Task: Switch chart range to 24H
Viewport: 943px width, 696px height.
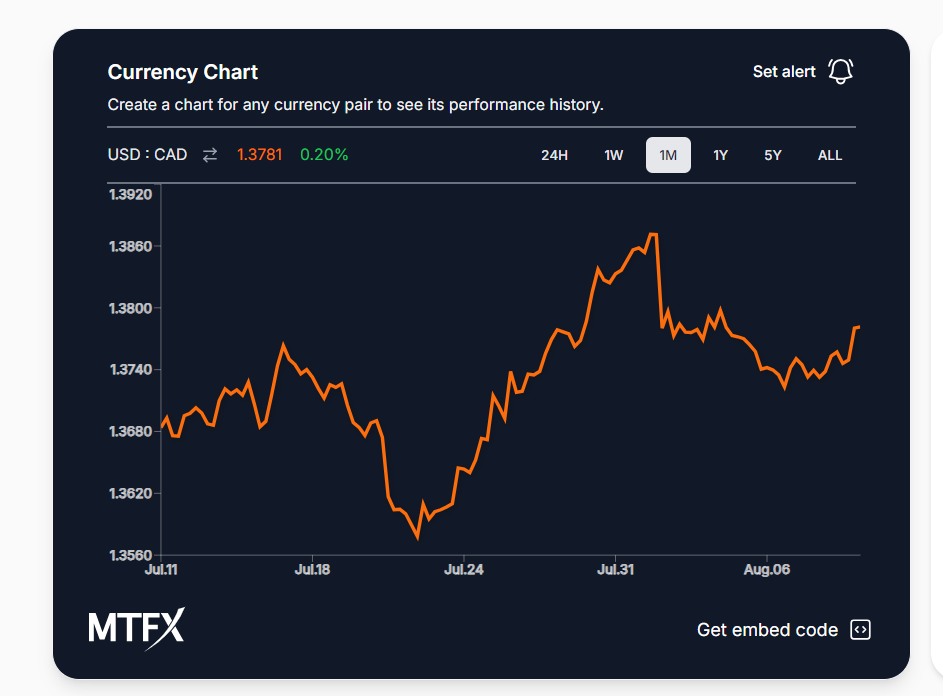Action: (554, 155)
